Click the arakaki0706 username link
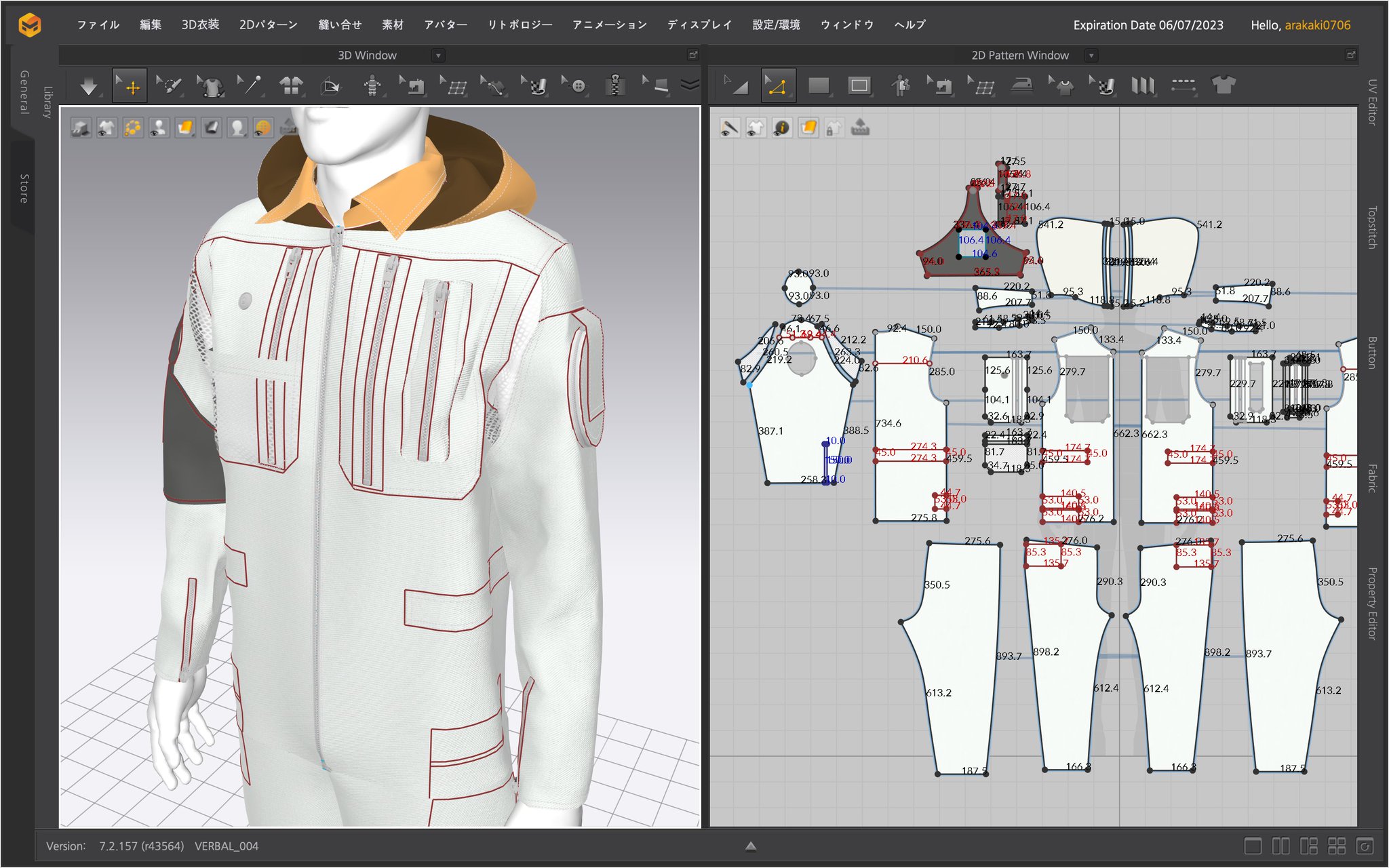 [1317, 25]
